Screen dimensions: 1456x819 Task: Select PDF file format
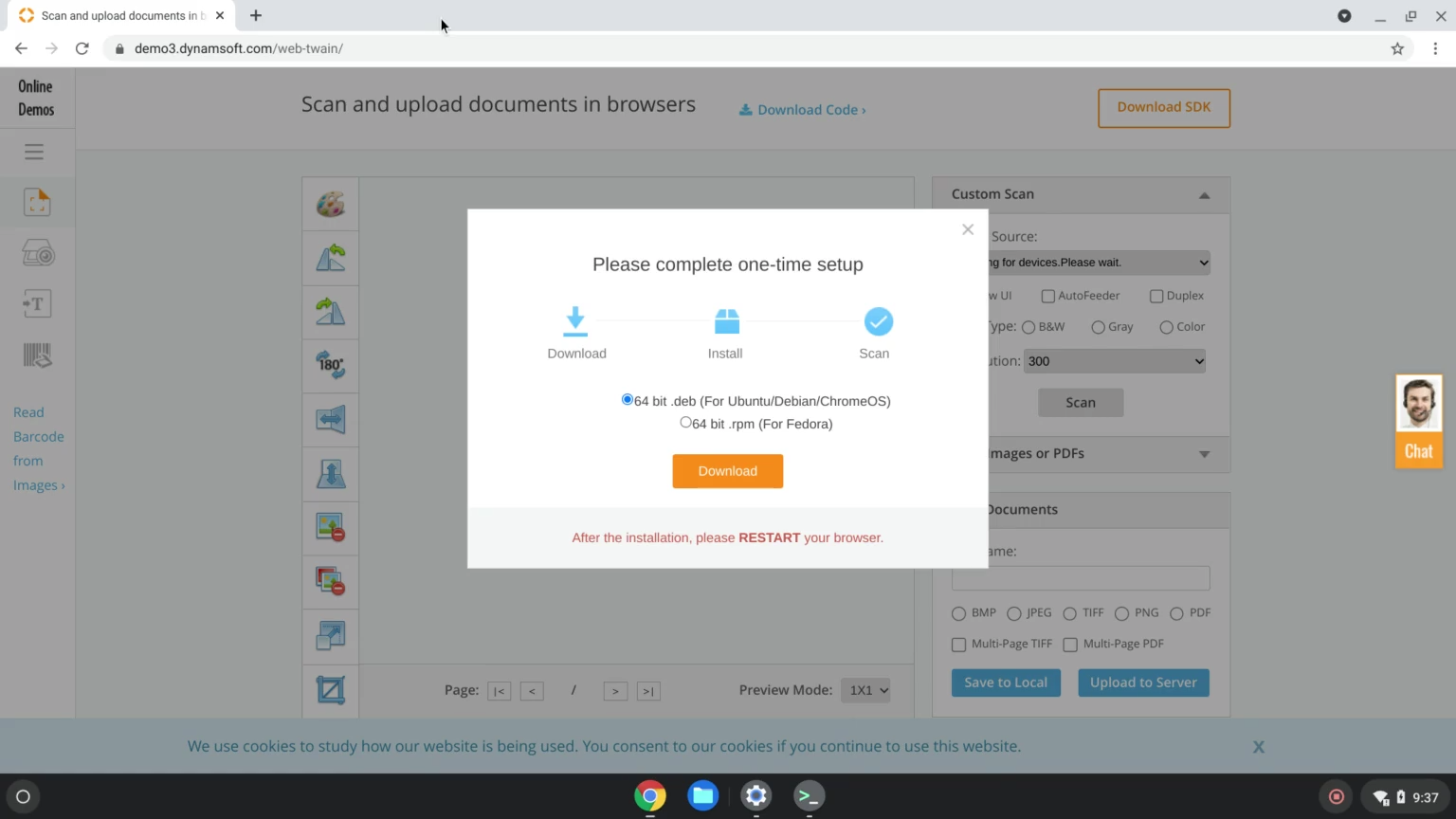pyautogui.click(x=1176, y=613)
